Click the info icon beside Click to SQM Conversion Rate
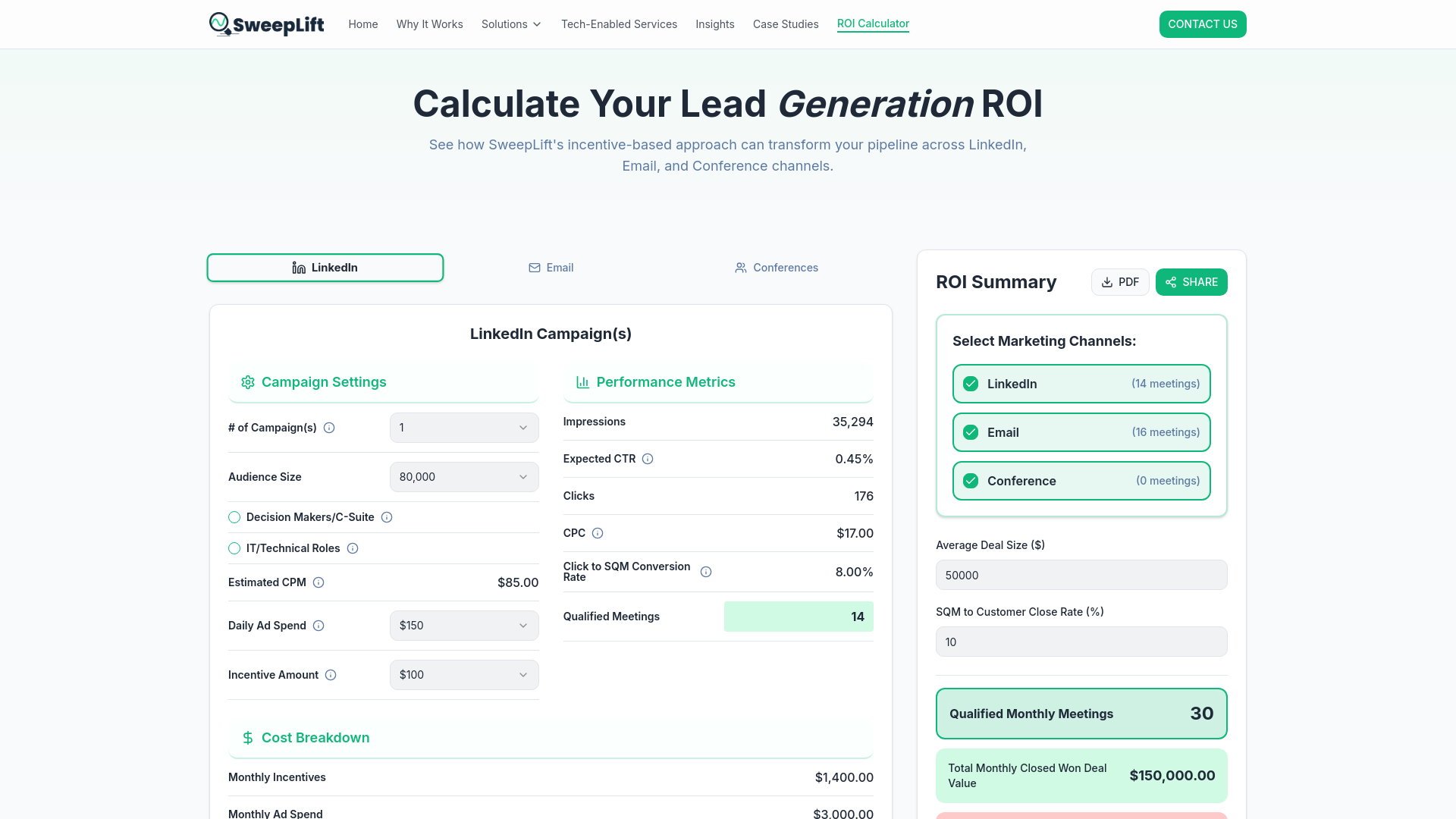 coord(706,572)
